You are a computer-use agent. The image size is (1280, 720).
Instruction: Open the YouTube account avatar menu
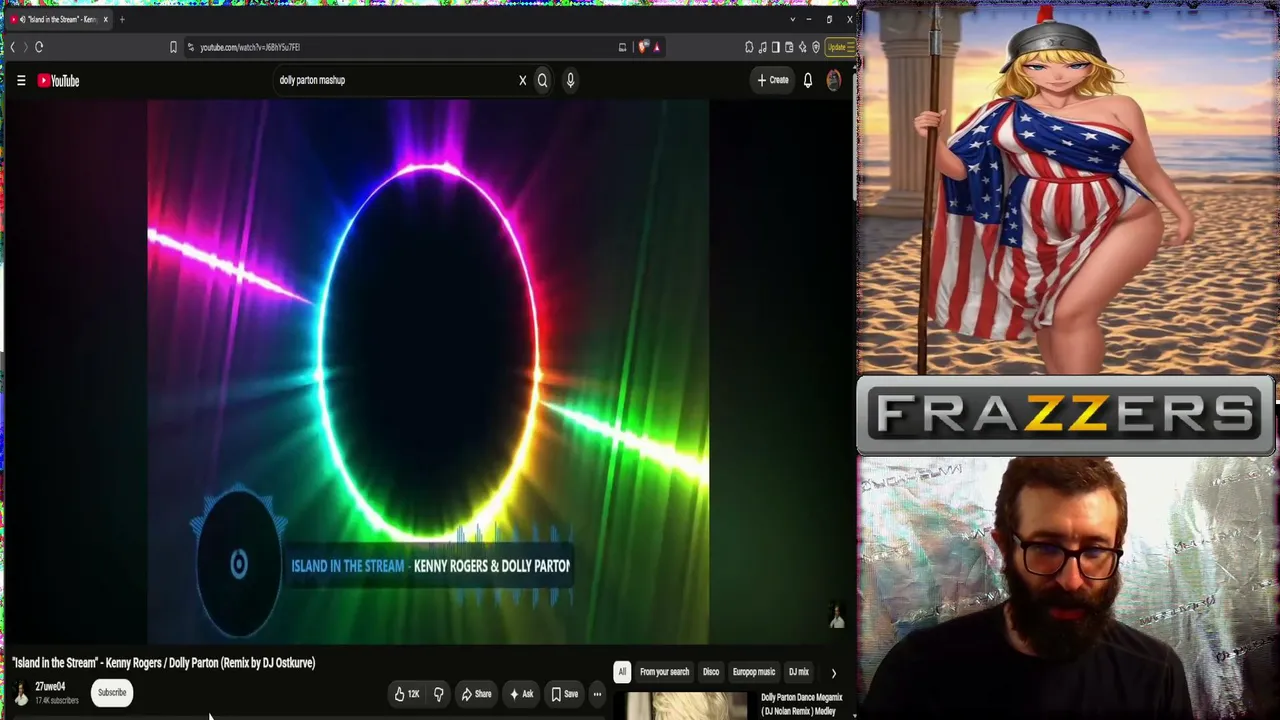point(833,81)
